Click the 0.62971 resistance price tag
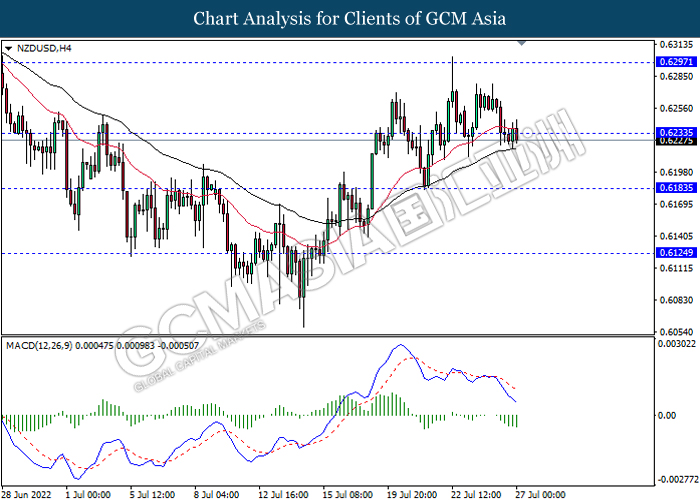The image size is (700, 500). (x=676, y=62)
